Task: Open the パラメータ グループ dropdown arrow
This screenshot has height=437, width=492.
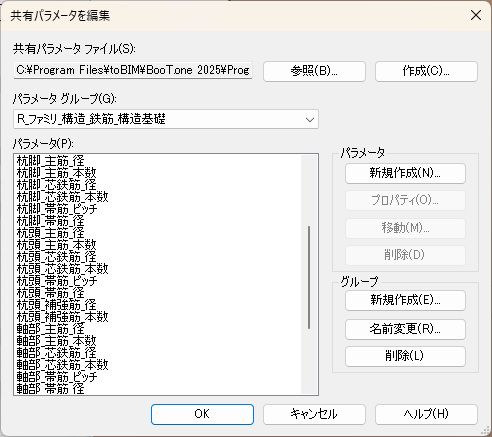Action: click(310, 119)
